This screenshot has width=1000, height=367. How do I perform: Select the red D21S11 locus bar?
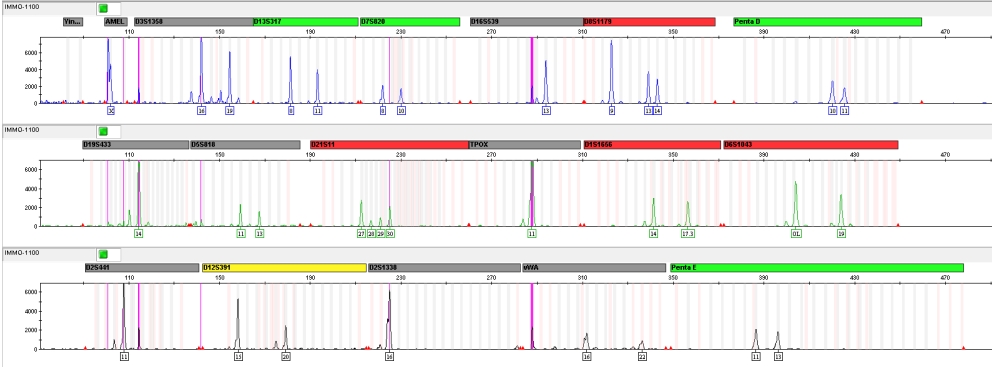pyautogui.click(x=389, y=145)
